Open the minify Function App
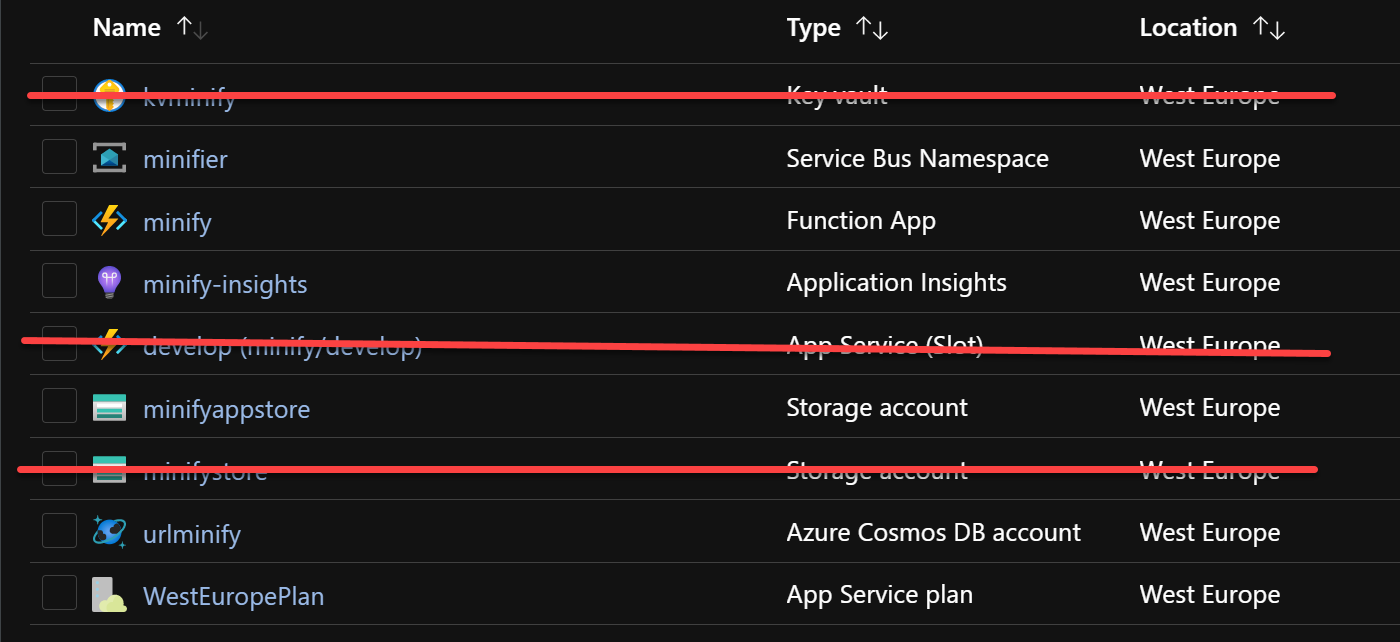 [x=177, y=219]
